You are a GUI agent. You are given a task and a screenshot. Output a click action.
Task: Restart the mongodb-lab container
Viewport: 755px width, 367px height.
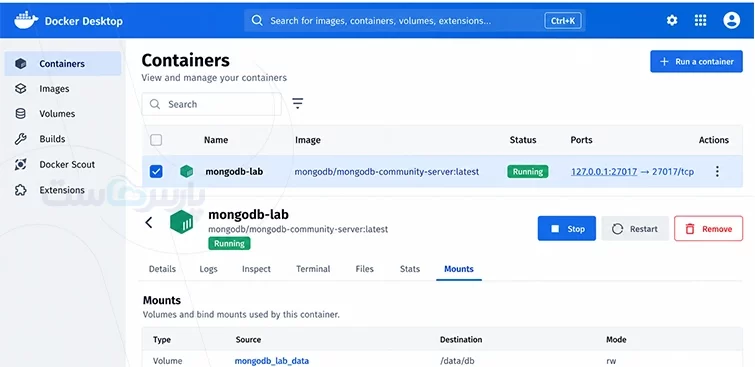[635, 229]
